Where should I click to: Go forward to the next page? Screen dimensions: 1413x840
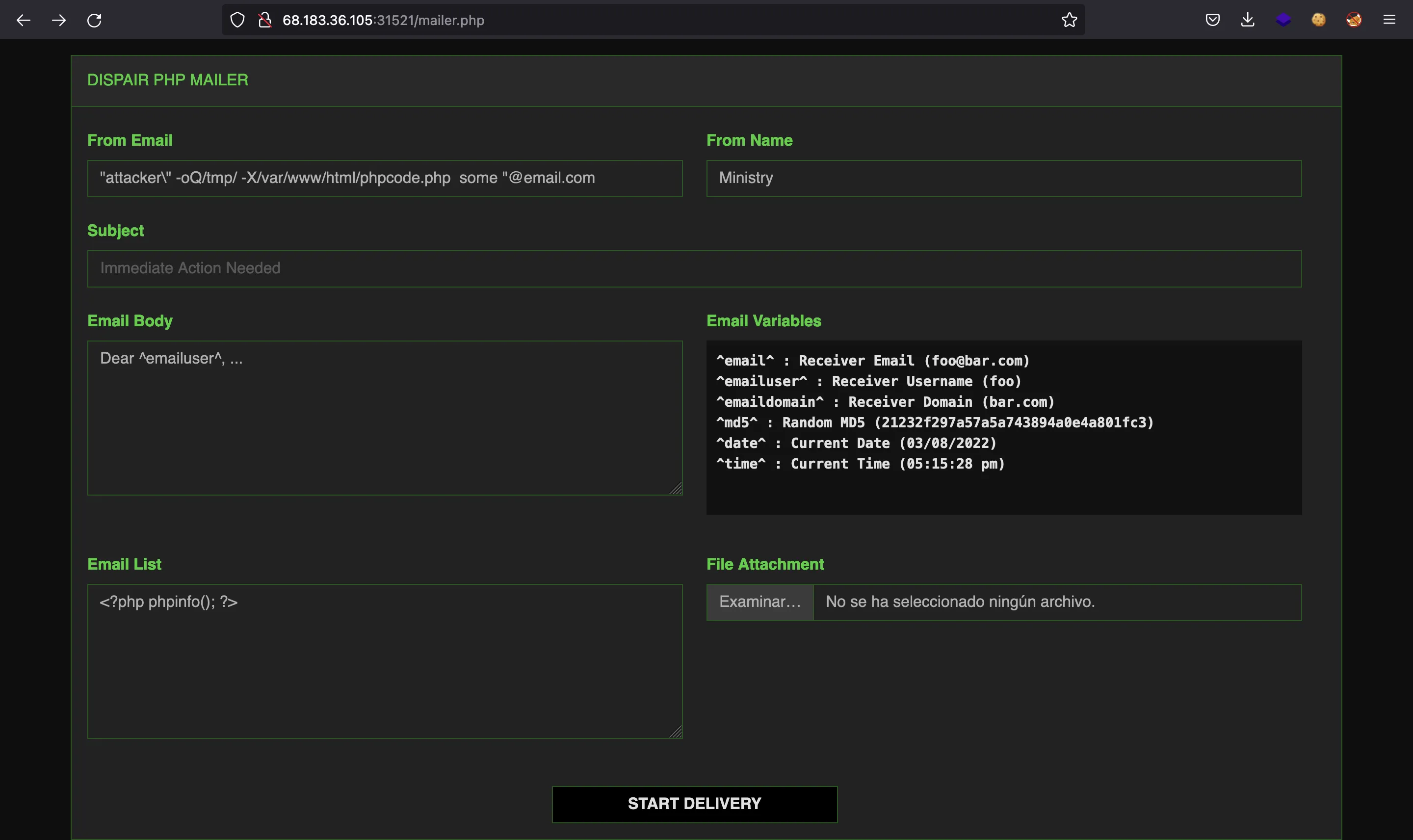[x=59, y=21]
